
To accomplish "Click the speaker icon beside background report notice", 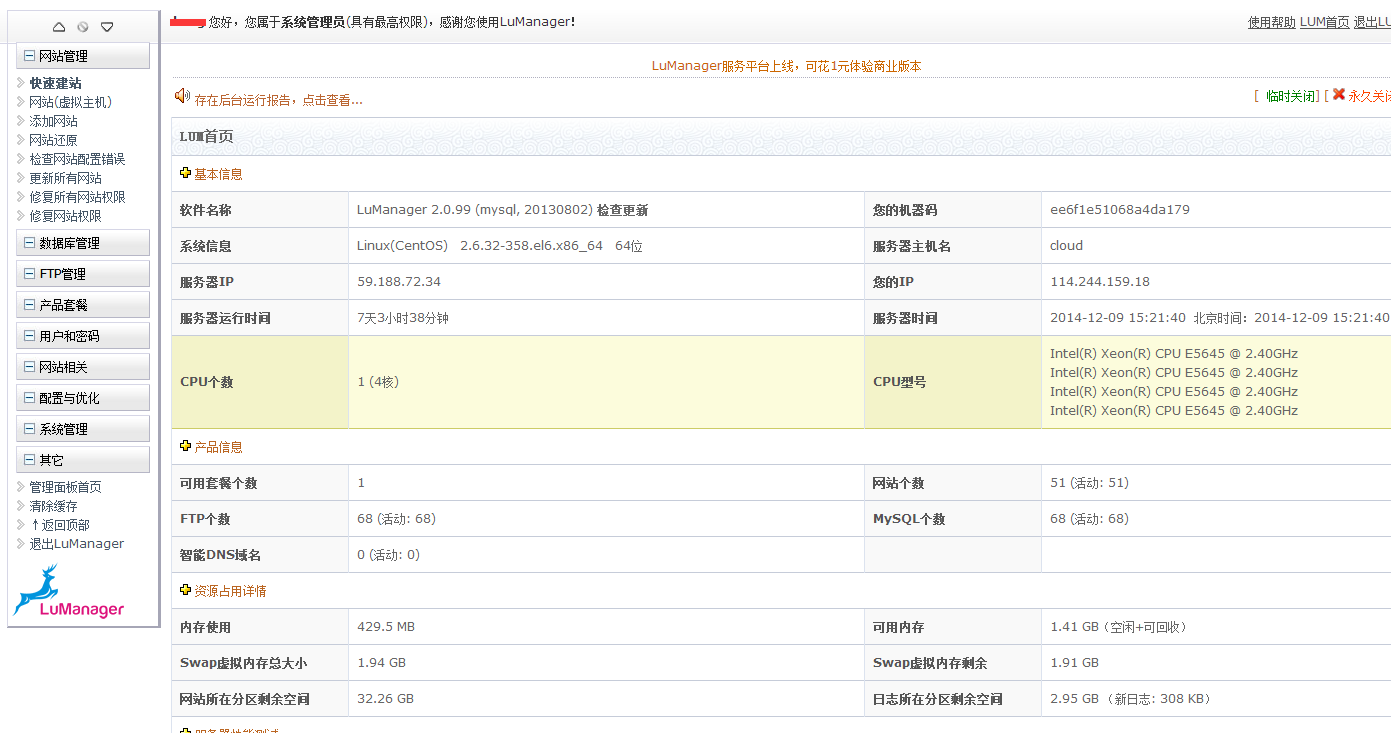I will (x=182, y=96).
